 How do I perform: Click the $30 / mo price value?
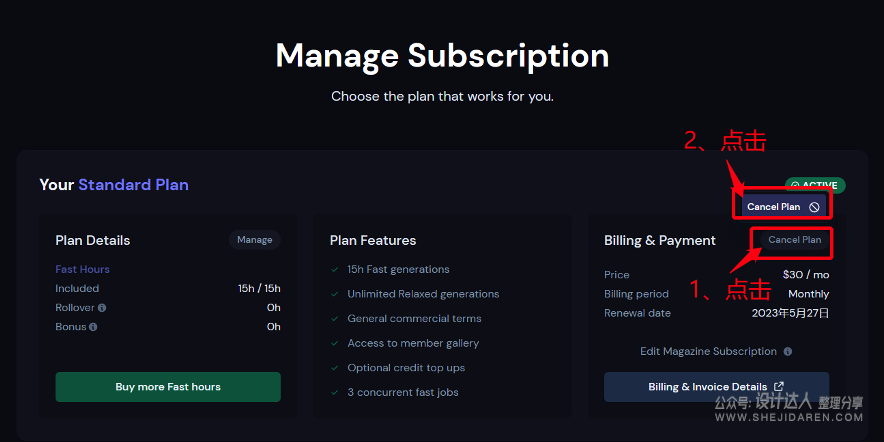pyautogui.click(x=806, y=275)
